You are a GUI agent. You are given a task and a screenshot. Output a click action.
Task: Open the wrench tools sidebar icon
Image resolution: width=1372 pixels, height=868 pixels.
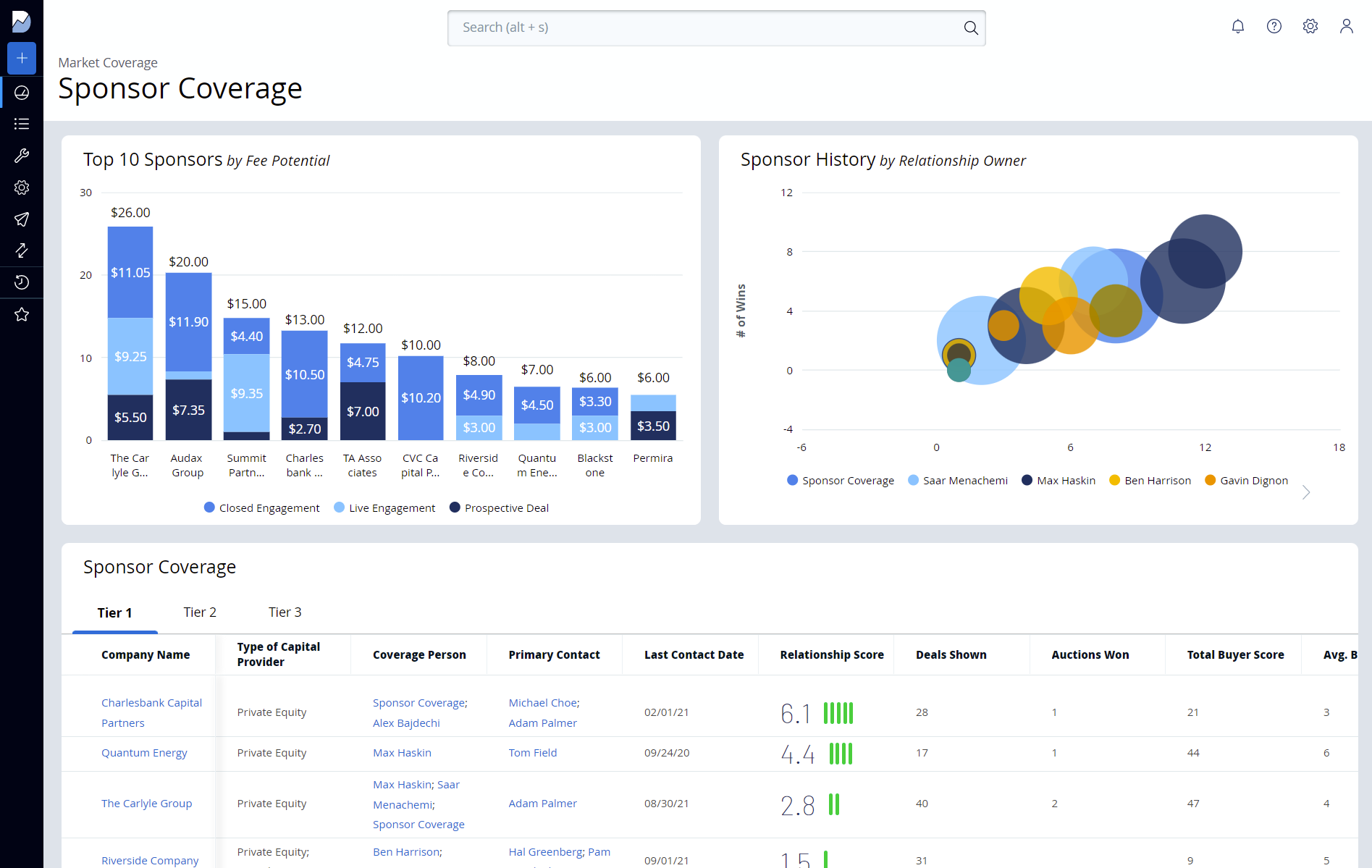coord(22,156)
